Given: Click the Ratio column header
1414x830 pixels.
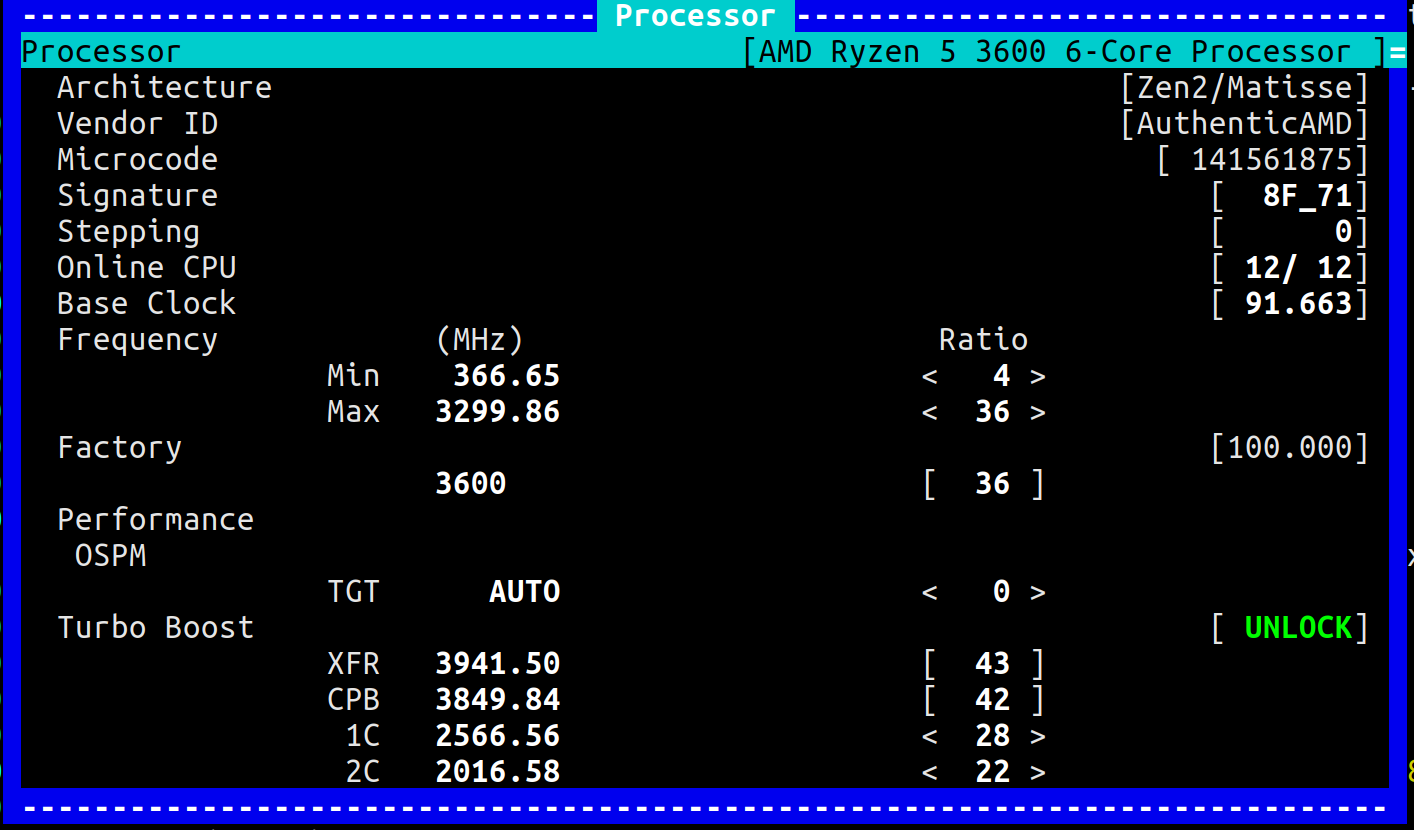Looking at the screenshot, I should [x=983, y=340].
